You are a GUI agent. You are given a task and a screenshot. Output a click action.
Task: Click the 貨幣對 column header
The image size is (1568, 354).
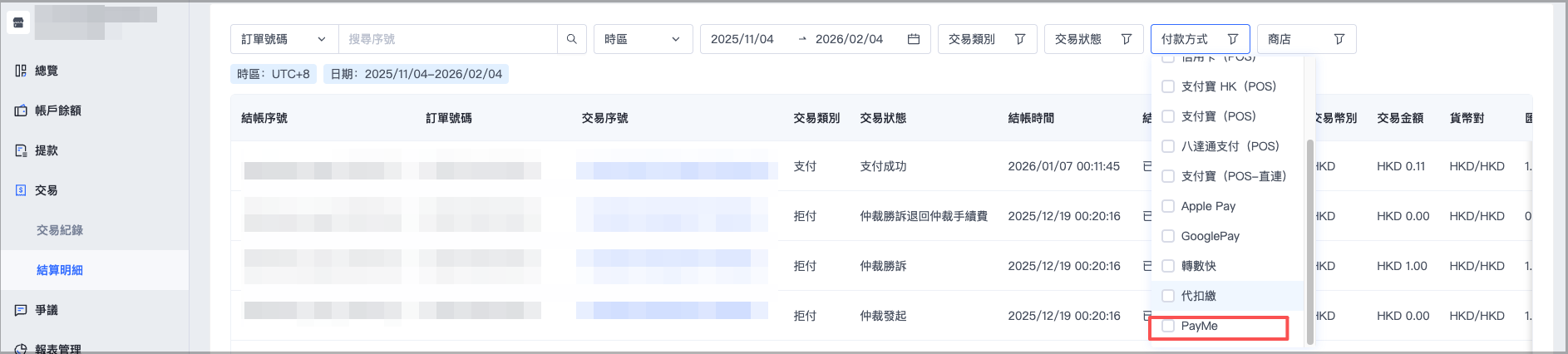click(1467, 118)
